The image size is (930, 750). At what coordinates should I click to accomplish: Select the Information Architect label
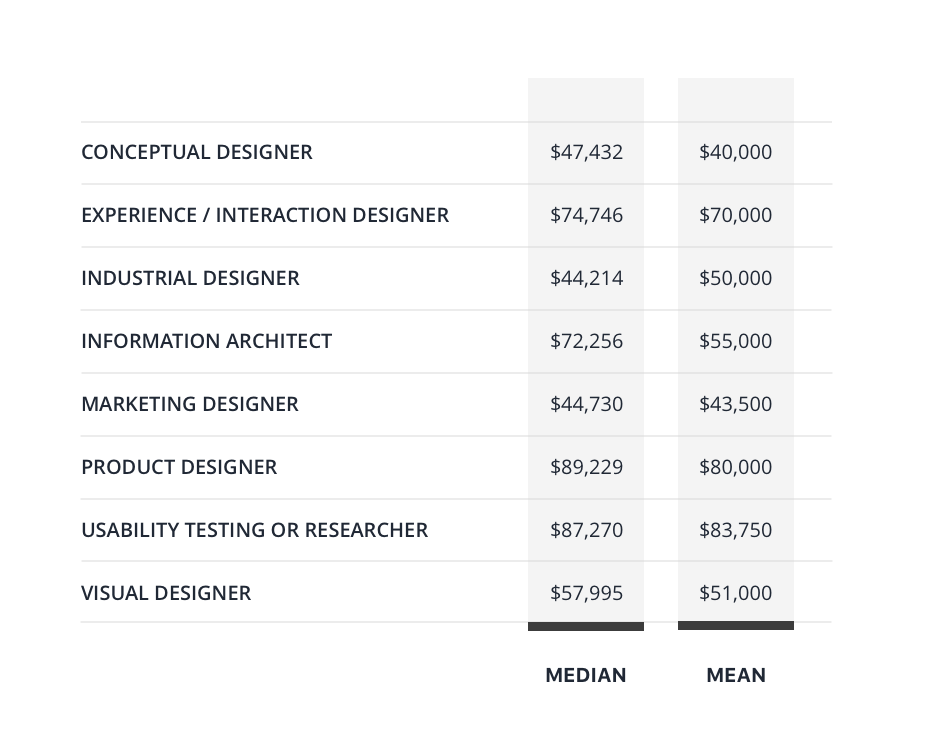[x=206, y=341]
